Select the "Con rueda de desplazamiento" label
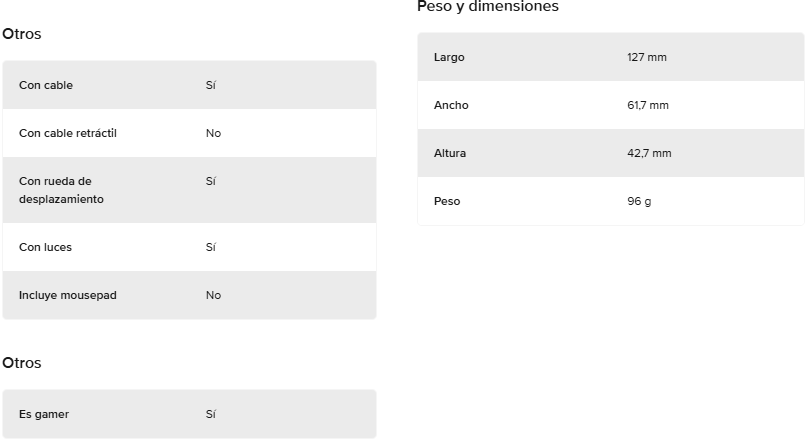This screenshot has height=444, width=808. point(61,190)
